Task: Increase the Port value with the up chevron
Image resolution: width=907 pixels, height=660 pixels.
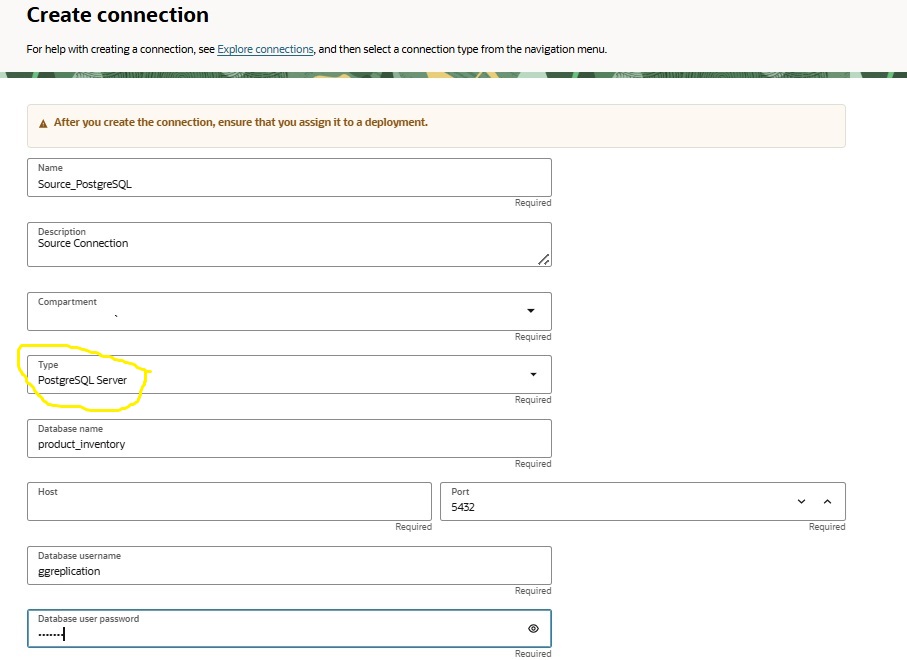Action: click(827, 502)
